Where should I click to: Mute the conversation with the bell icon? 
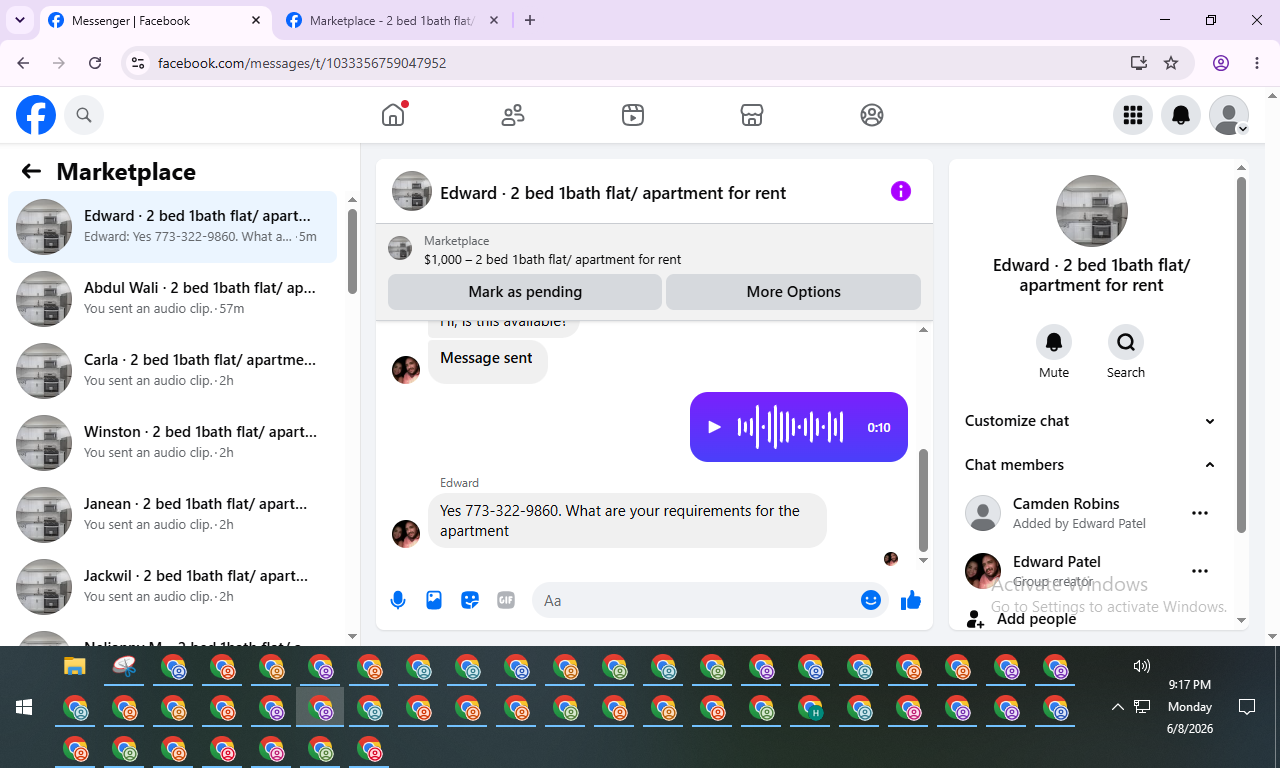[x=1054, y=342]
